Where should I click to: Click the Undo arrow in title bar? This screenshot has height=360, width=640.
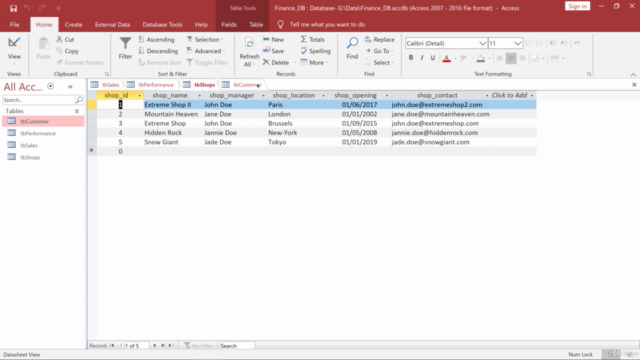(27, 8)
